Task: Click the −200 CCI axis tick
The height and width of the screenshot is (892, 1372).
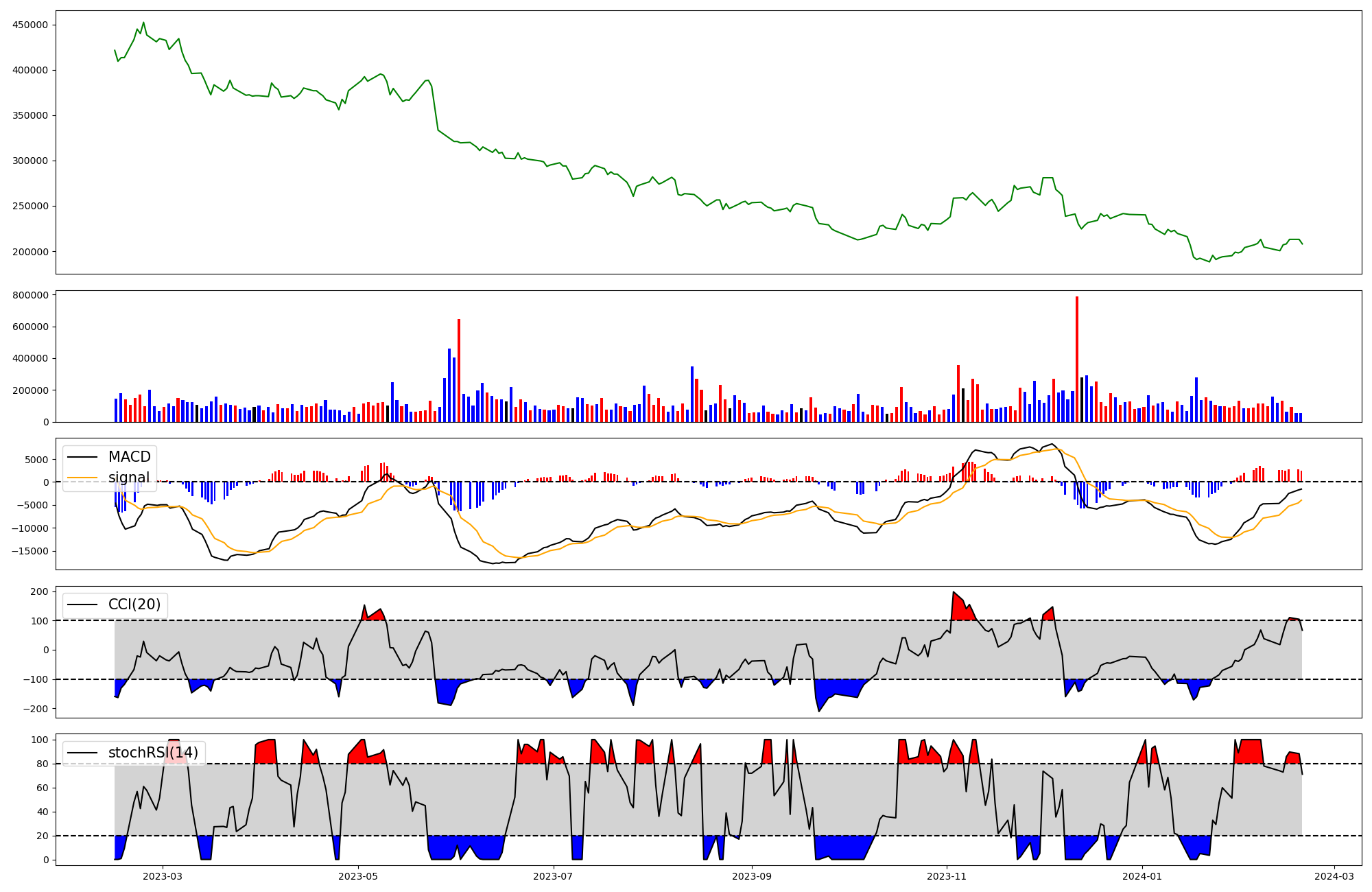Action: tap(36, 709)
